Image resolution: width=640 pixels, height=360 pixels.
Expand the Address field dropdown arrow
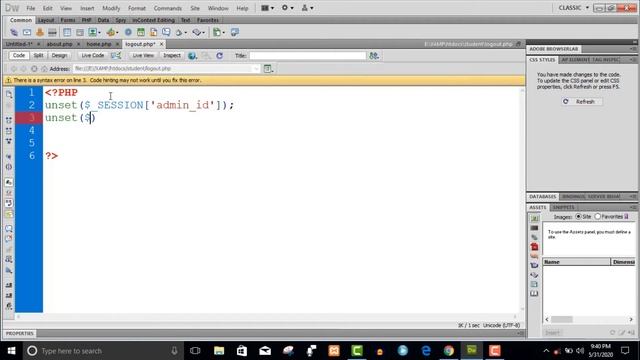[x=256, y=69]
